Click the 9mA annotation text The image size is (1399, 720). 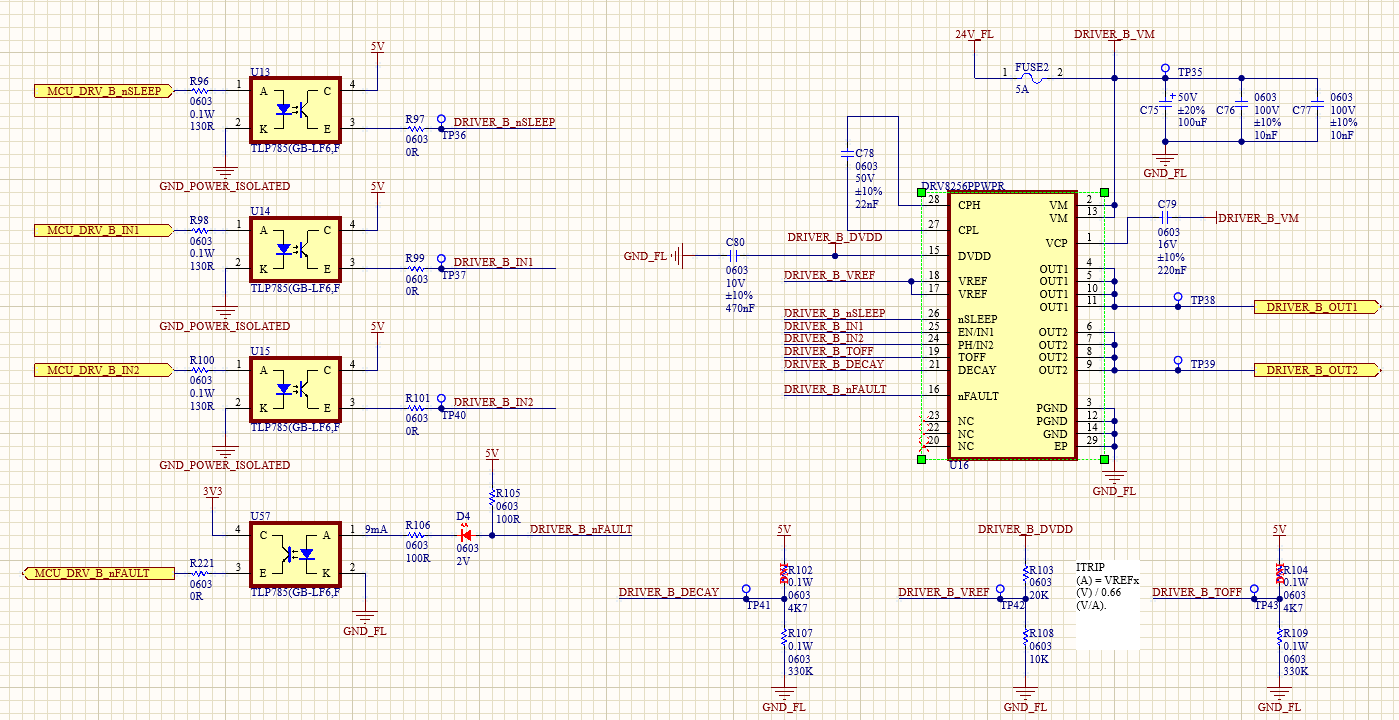pos(376,528)
